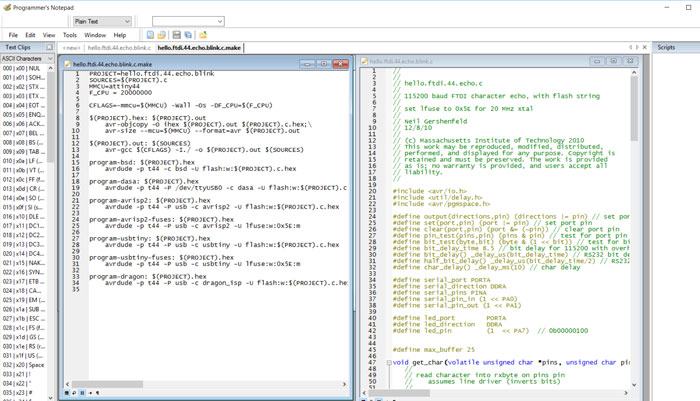Open the Tools menu

[70, 35]
